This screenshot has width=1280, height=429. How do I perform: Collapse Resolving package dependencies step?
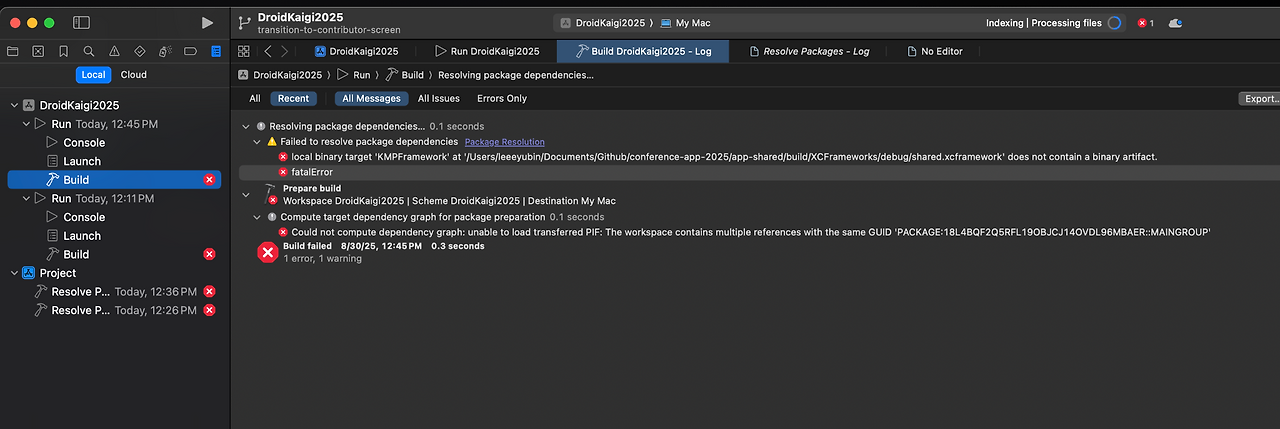[246, 127]
